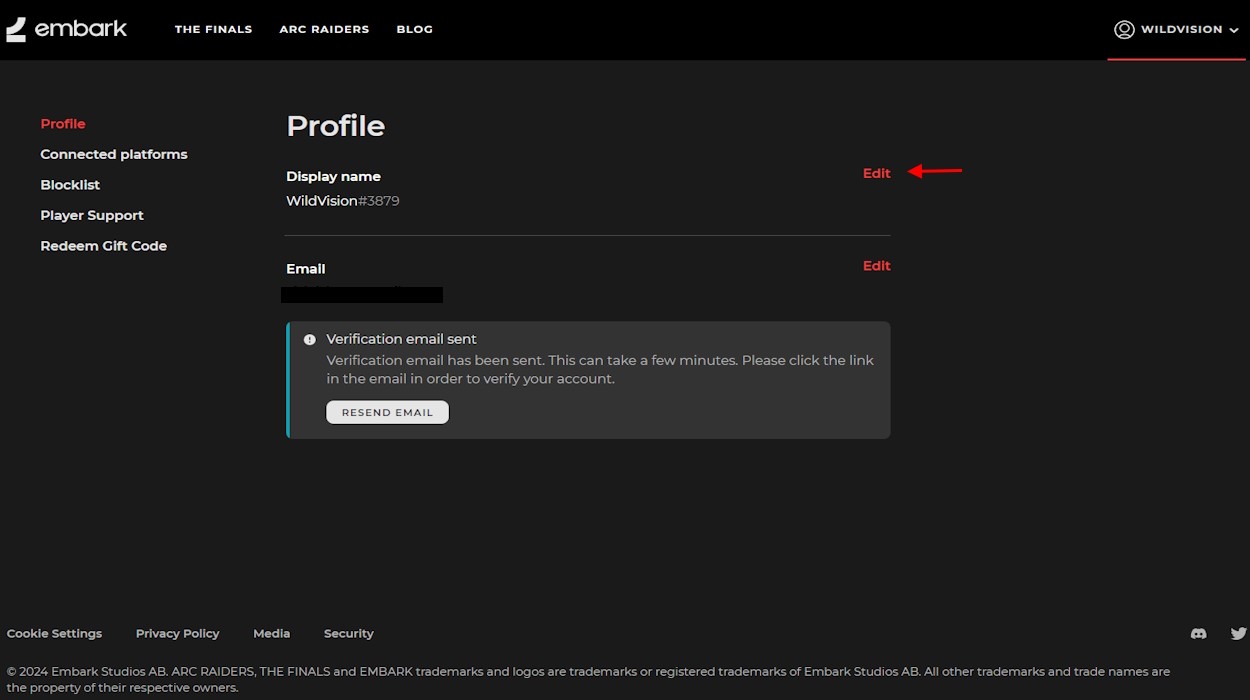Click the RESEND EMAIL button

pyautogui.click(x=387, y=412)
